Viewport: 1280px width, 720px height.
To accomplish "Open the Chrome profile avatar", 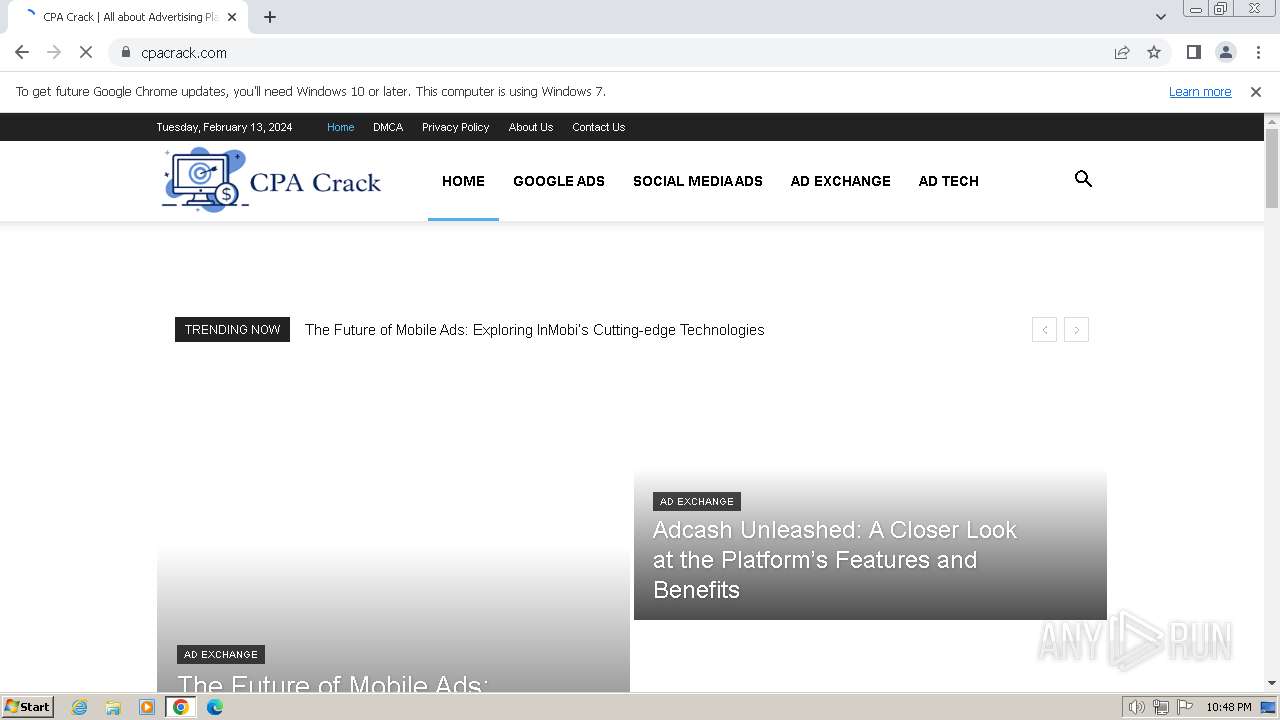I will click(x=1225, y=52).
